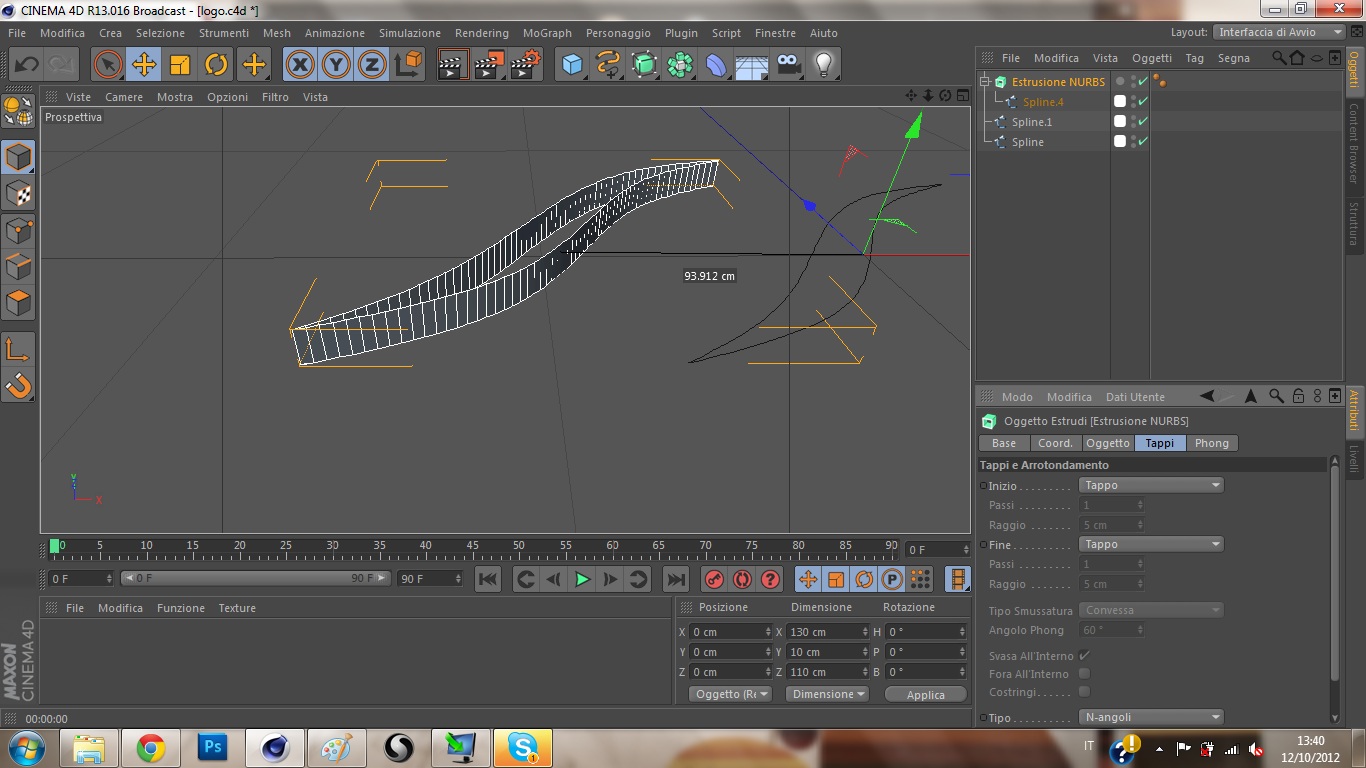Open the Tipo N-angoli dropdown
This screenshot has height=768, width=1366.
pos(1151,717)
